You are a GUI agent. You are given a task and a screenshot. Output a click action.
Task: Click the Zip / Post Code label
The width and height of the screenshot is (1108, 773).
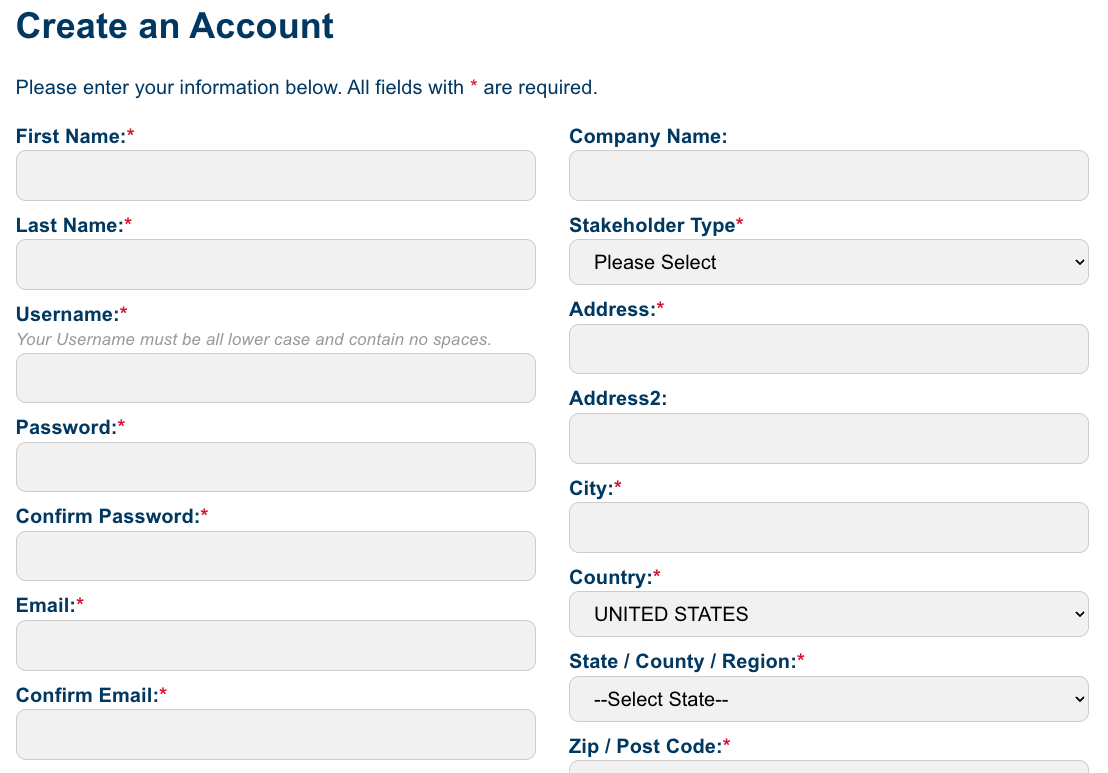pyautogui.click(x=645, y=746)
